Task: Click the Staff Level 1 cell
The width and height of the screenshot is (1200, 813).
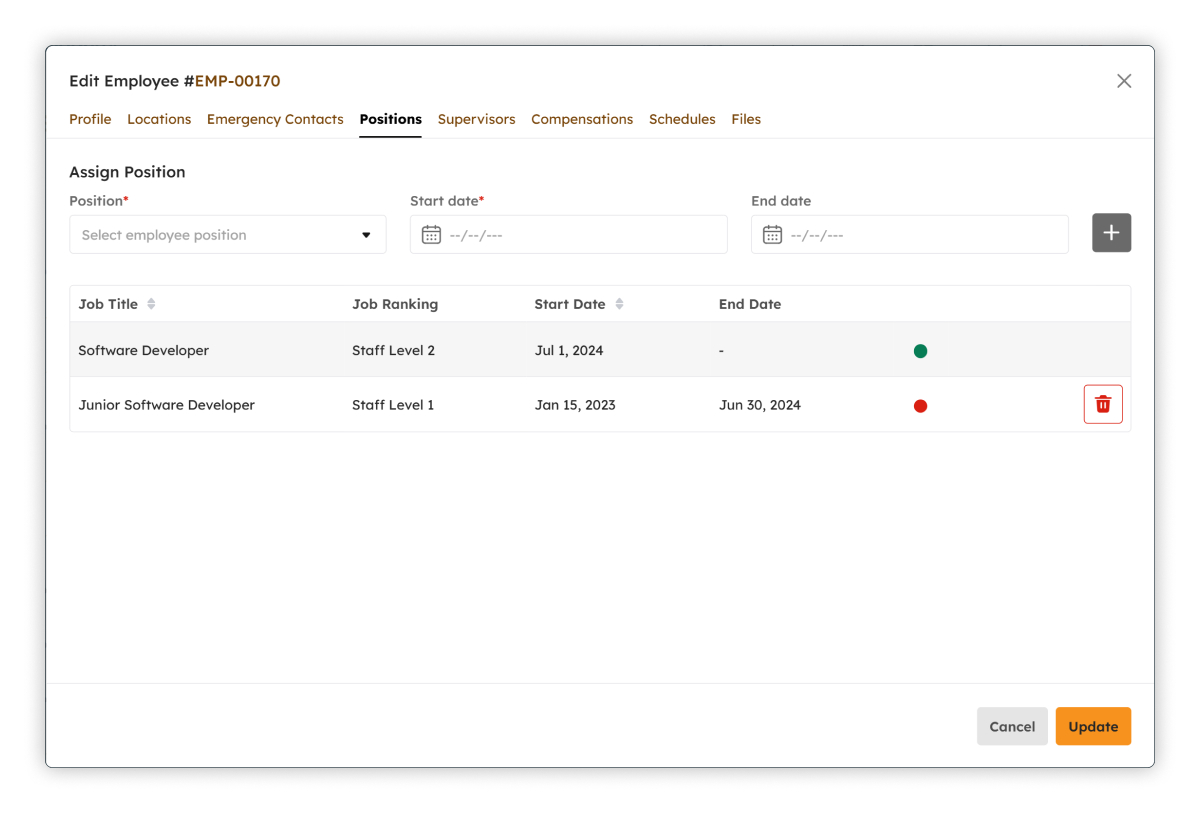Action: click(393, 405)
